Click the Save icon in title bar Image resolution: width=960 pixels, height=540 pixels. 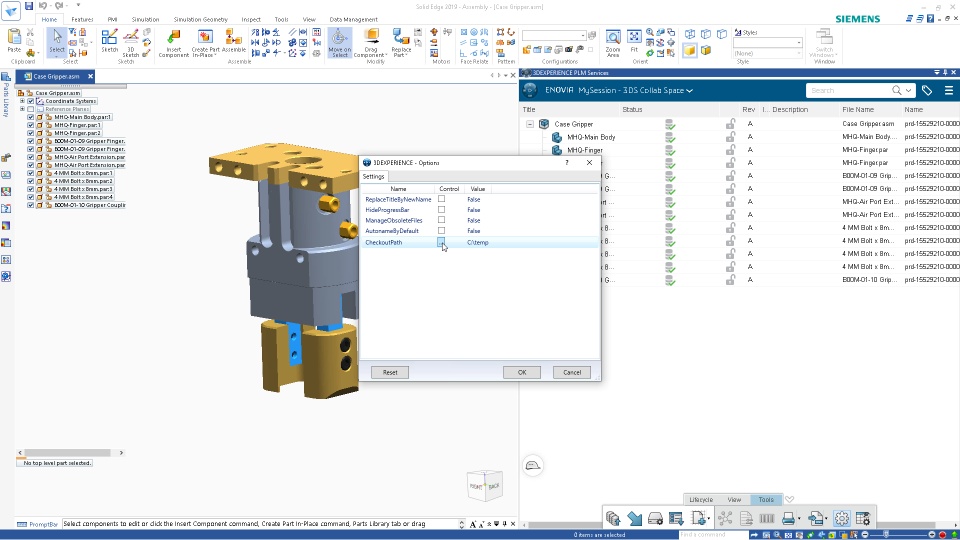click(x=29, y=6)
